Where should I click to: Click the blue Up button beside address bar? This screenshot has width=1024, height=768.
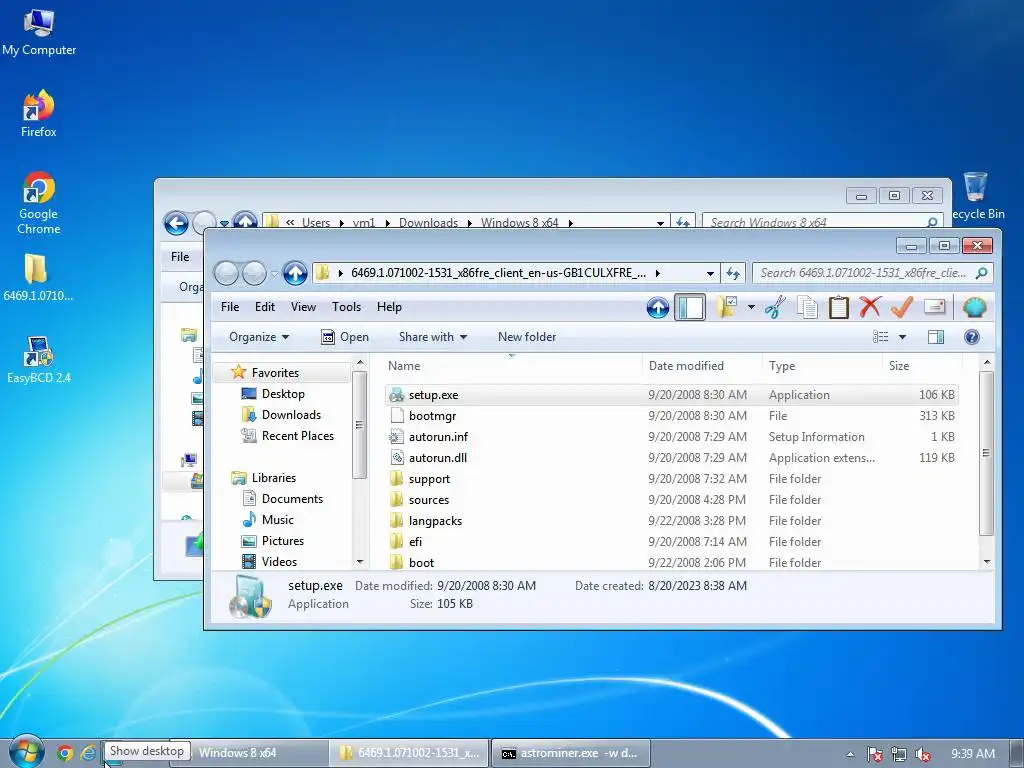(295, 273)
